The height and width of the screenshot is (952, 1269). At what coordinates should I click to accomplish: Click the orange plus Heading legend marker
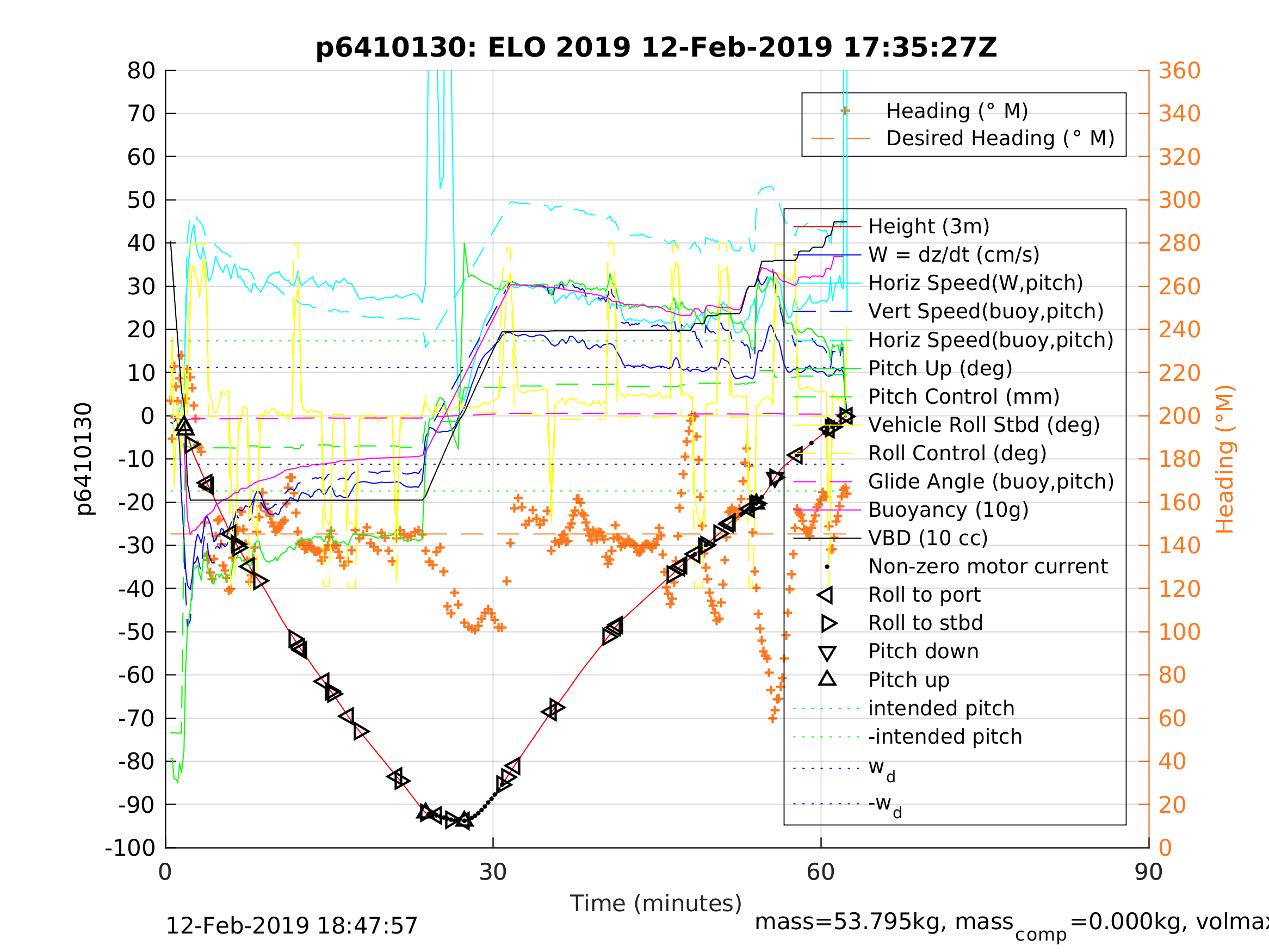[845, 111]
